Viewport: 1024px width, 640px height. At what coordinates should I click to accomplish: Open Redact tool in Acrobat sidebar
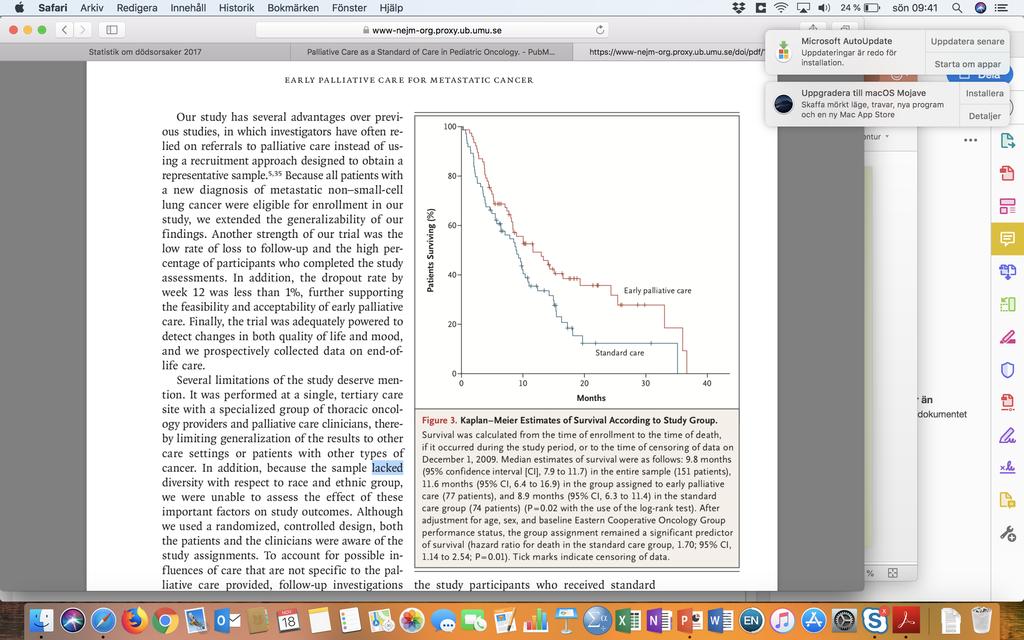[1007, 337]
